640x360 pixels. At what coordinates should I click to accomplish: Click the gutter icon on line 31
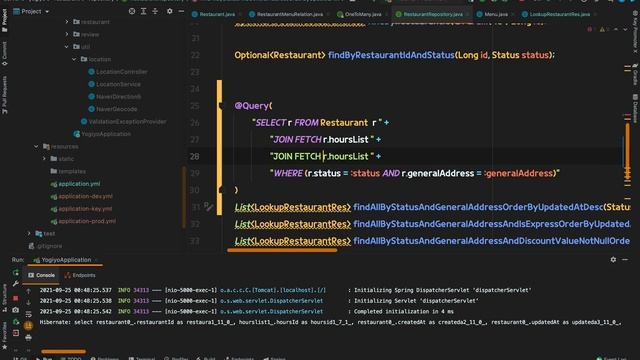click(208, 207)
